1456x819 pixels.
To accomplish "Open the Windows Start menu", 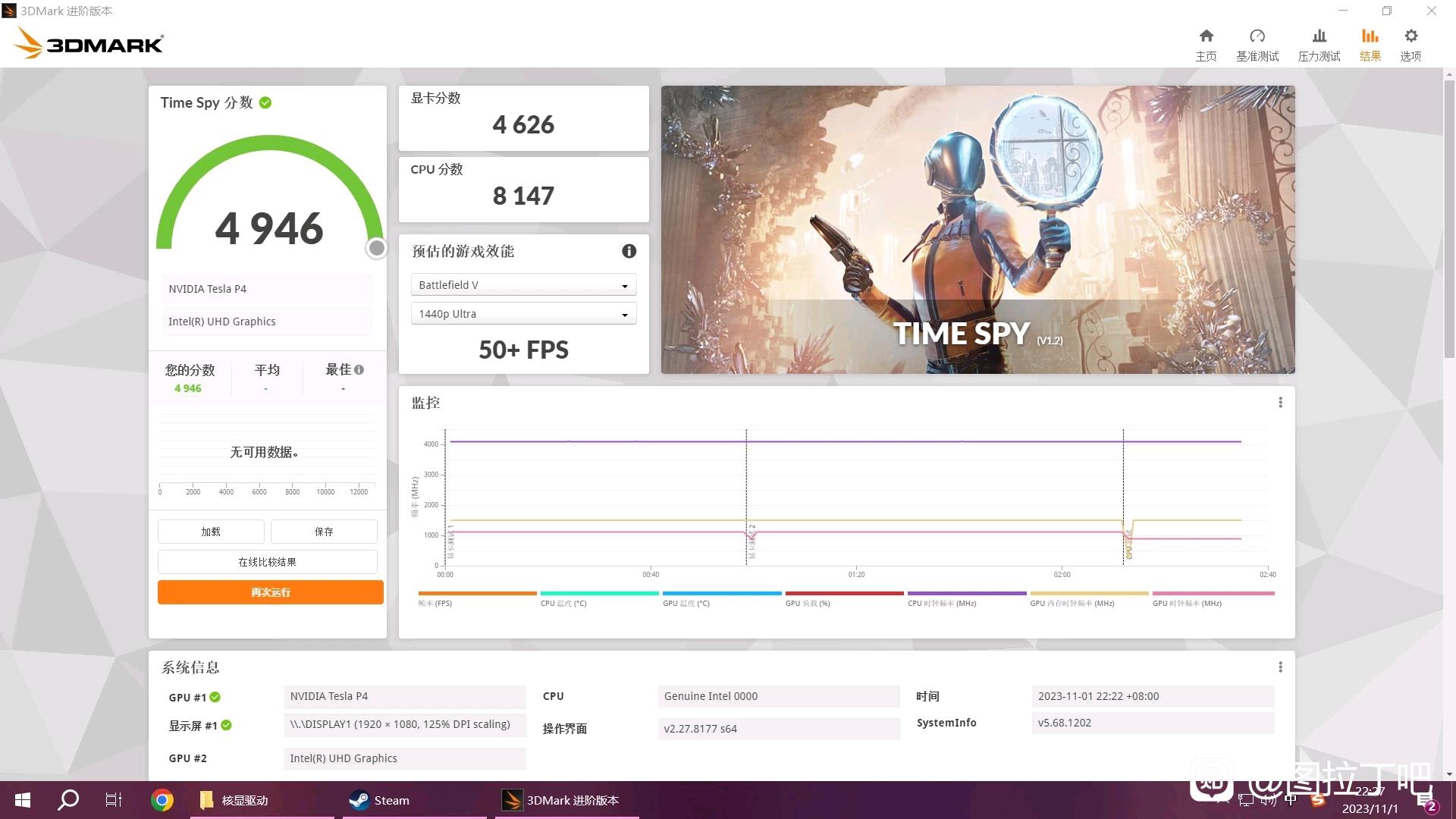I will [23, 800].
